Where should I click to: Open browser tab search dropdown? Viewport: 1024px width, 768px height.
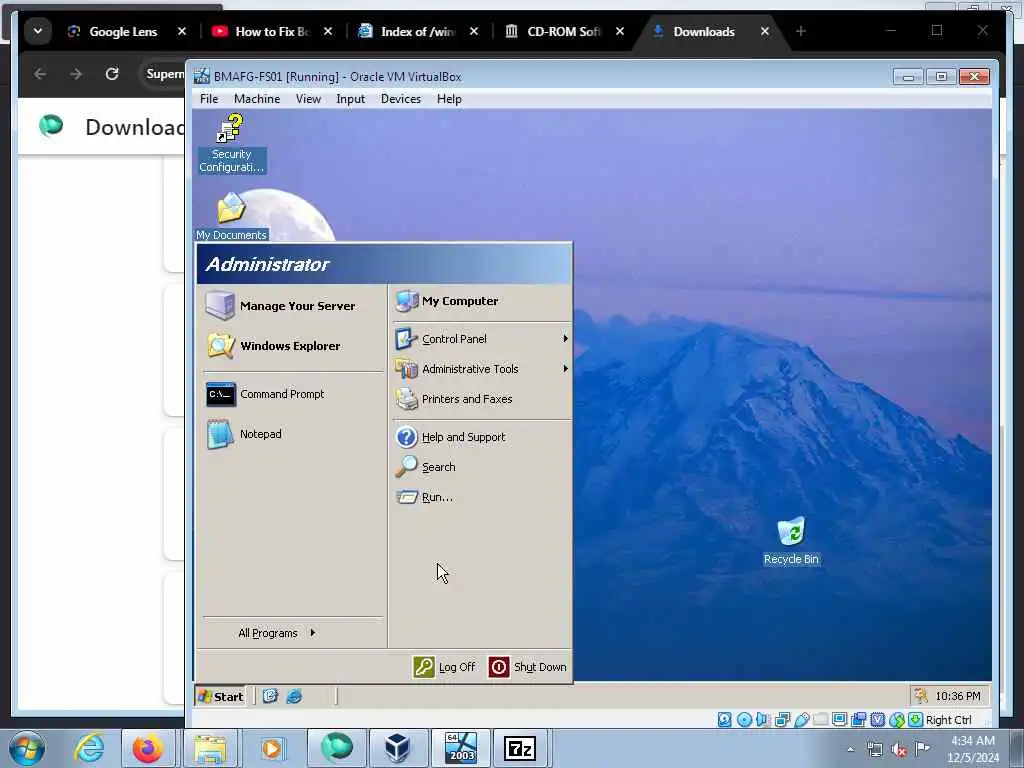click(38, 31)
